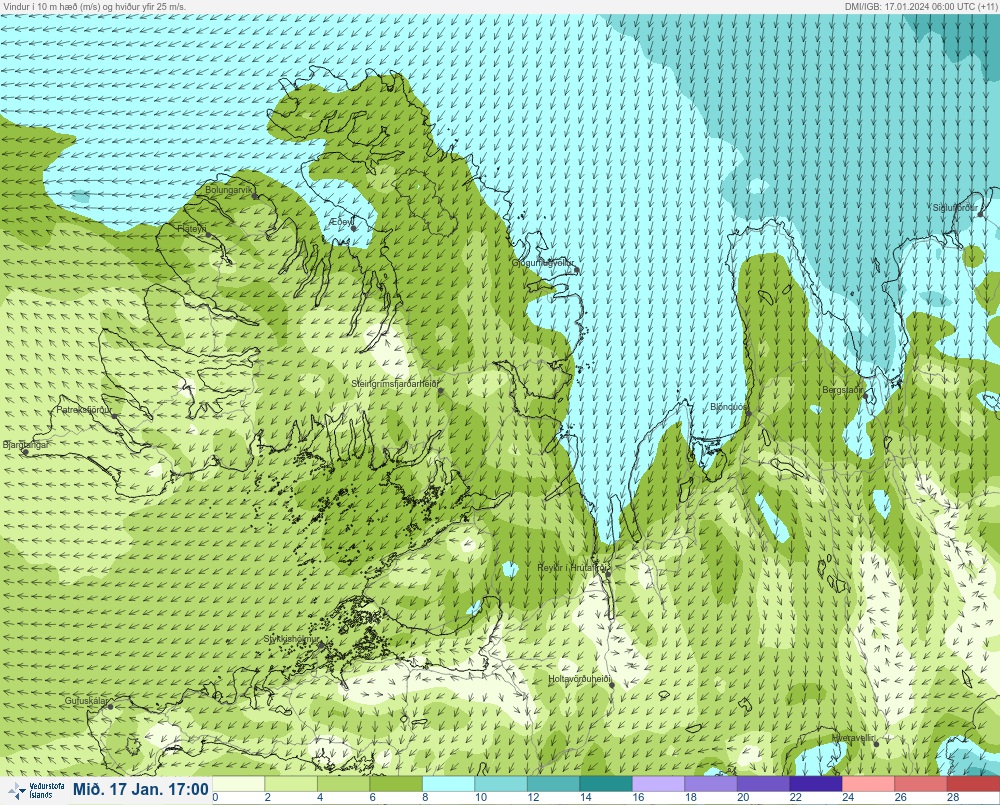
Task: Pick the 8–10 m/s light cyan swatch
Action: click(448, 783)
